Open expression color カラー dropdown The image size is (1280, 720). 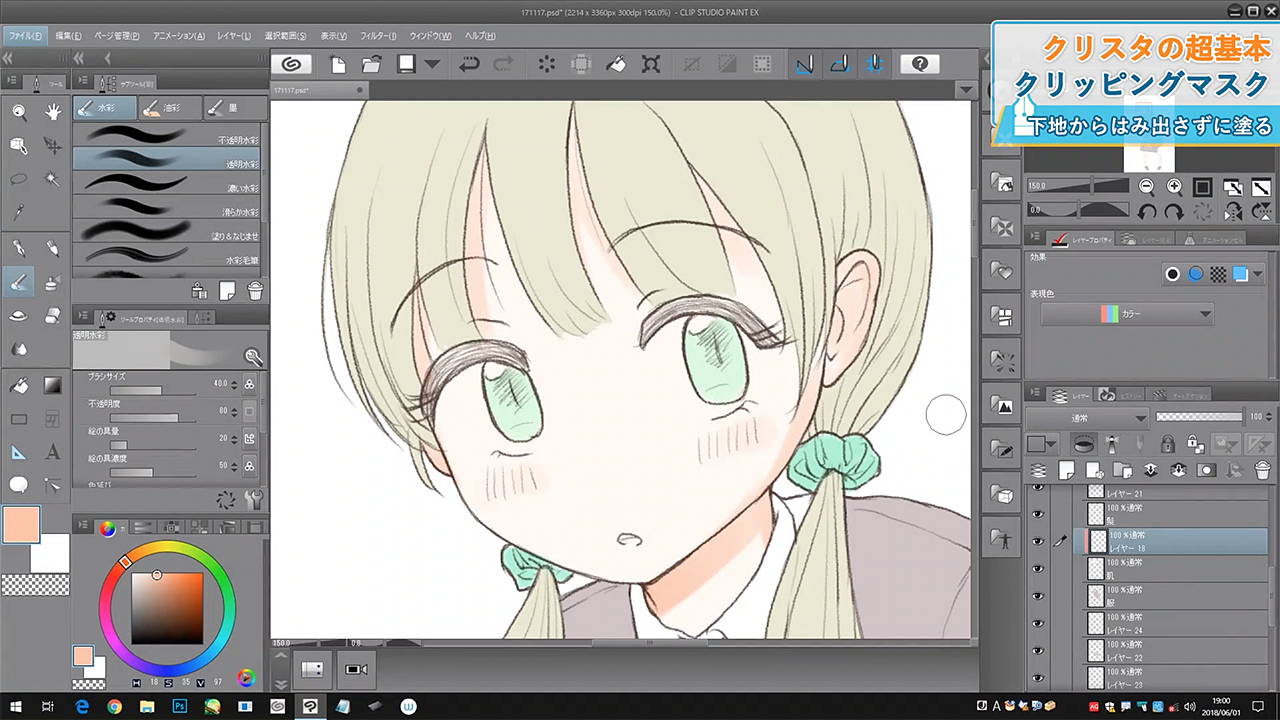[1127, 314]
